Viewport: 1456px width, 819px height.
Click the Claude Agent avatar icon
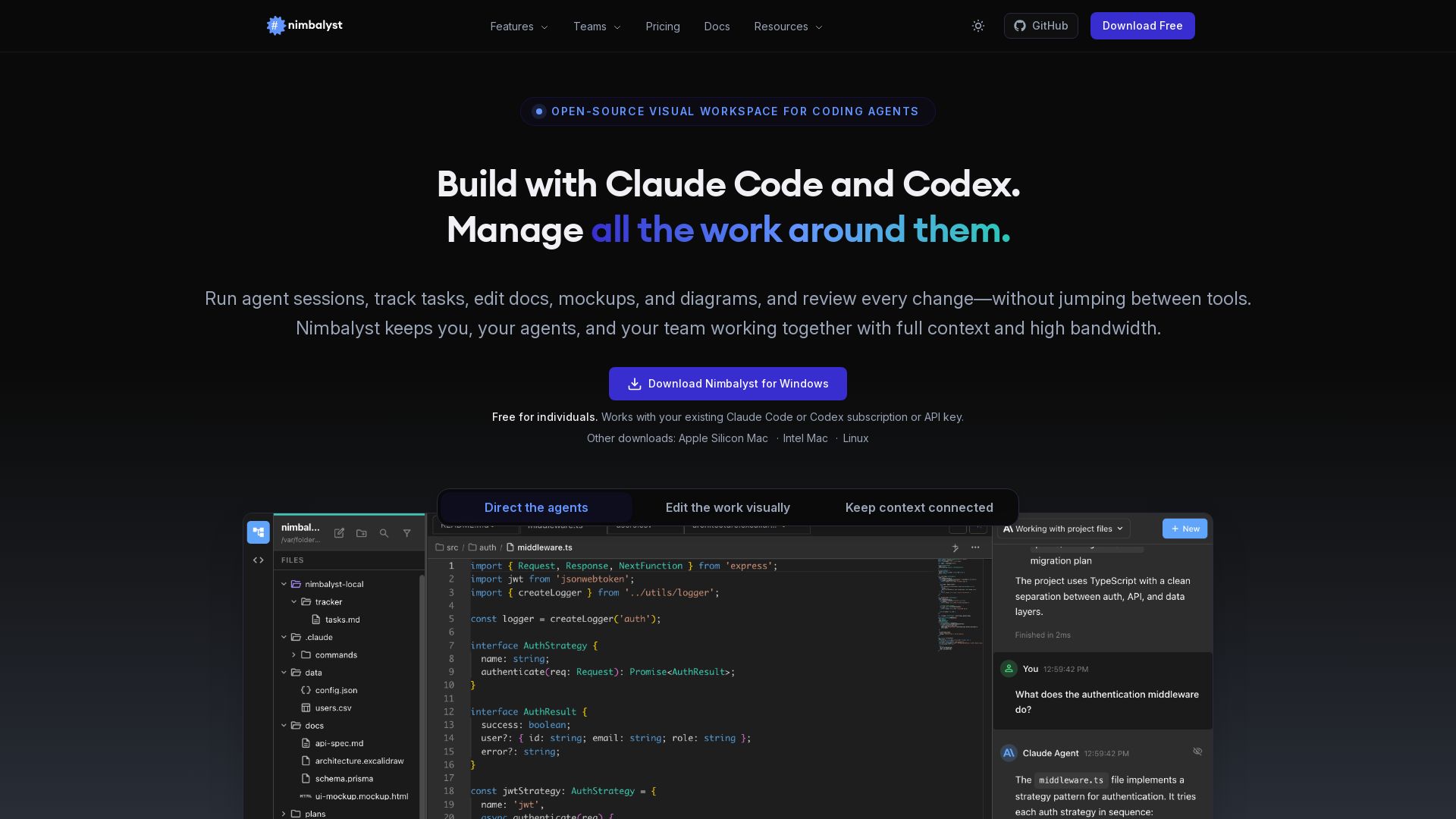1009,753
